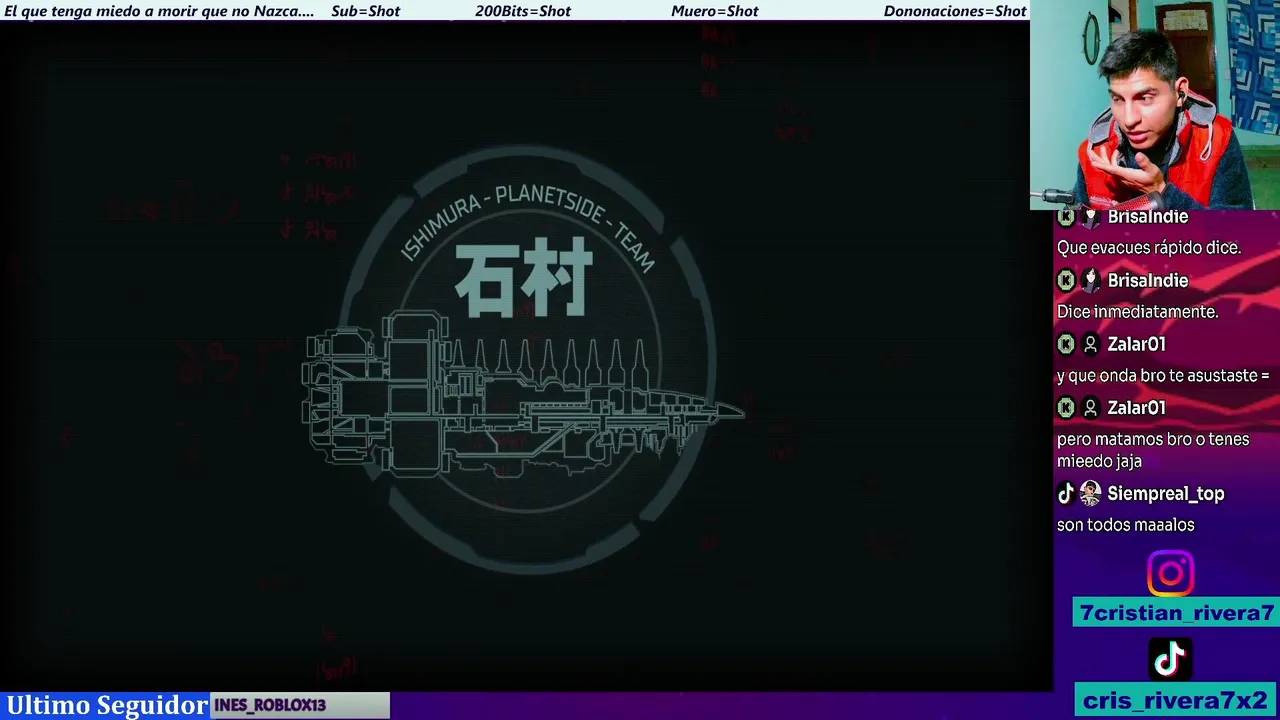Viewport: 1280px width, 720px height.
Task: Click message 'pero matamos bro o tenes mieedo jaja'
Action: 1153,450
